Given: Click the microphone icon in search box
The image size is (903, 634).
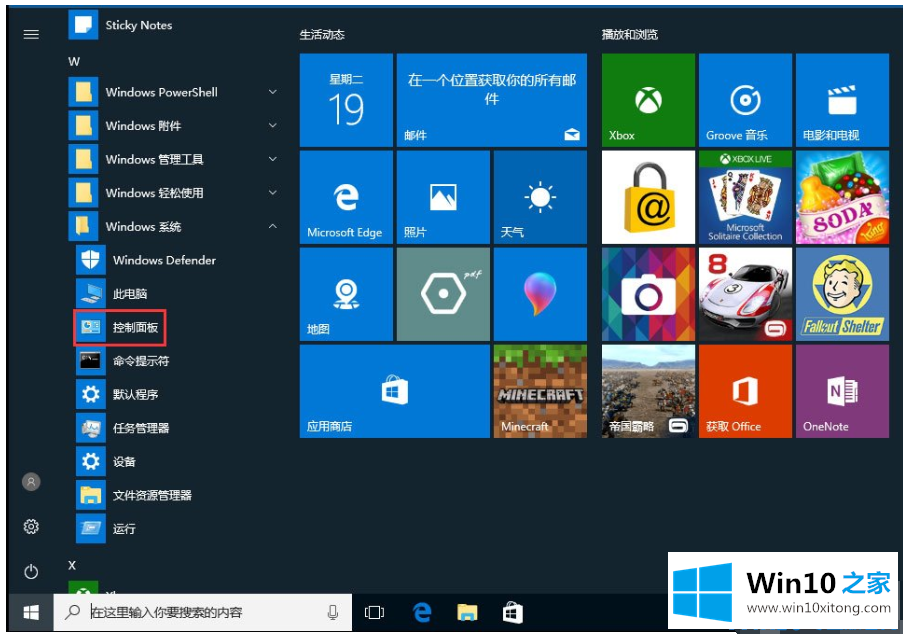Looking at the screenshot, I should tap(332, 612).
